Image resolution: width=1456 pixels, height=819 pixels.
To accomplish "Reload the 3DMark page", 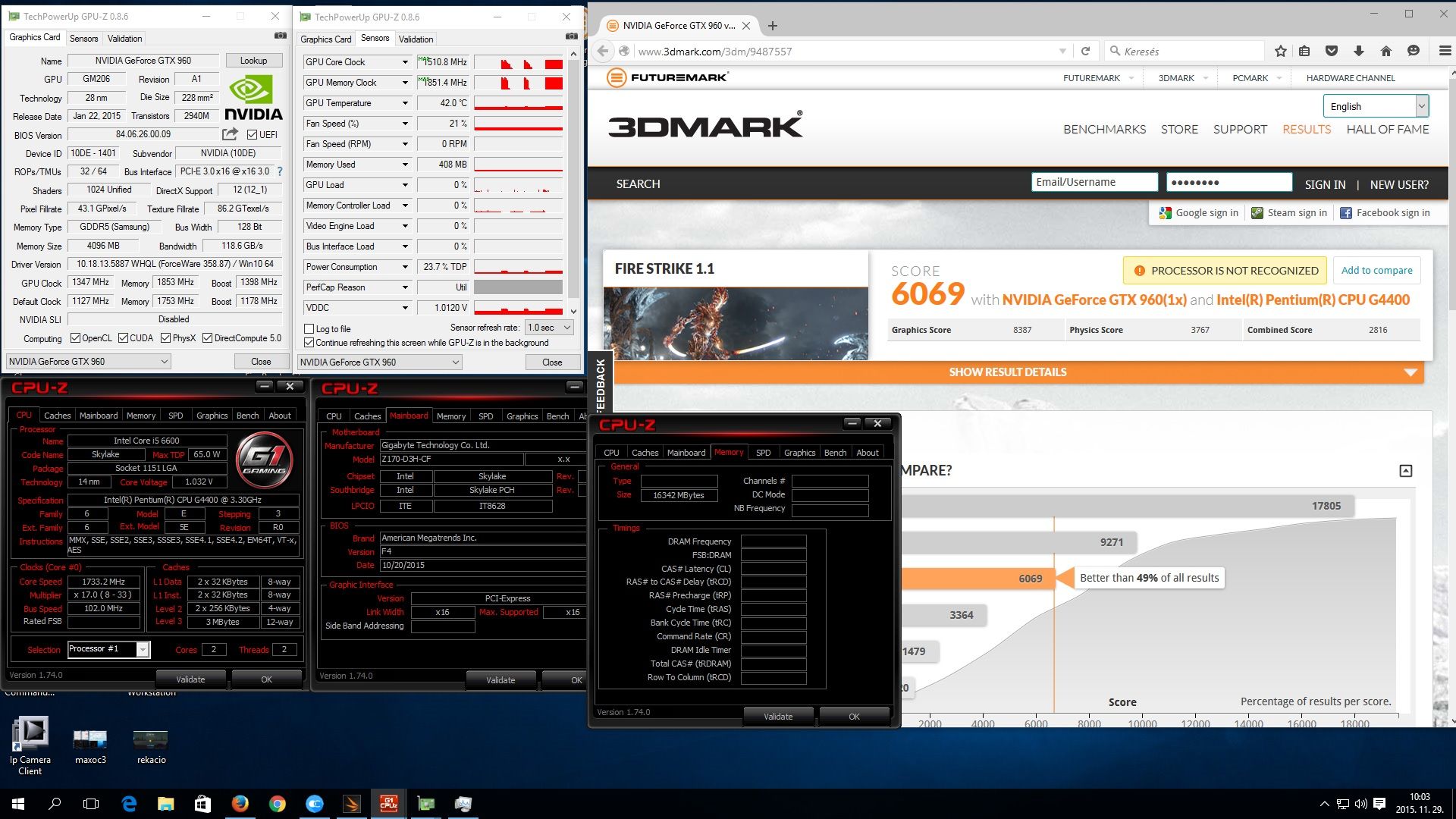I will click(x=1085, y=51).
